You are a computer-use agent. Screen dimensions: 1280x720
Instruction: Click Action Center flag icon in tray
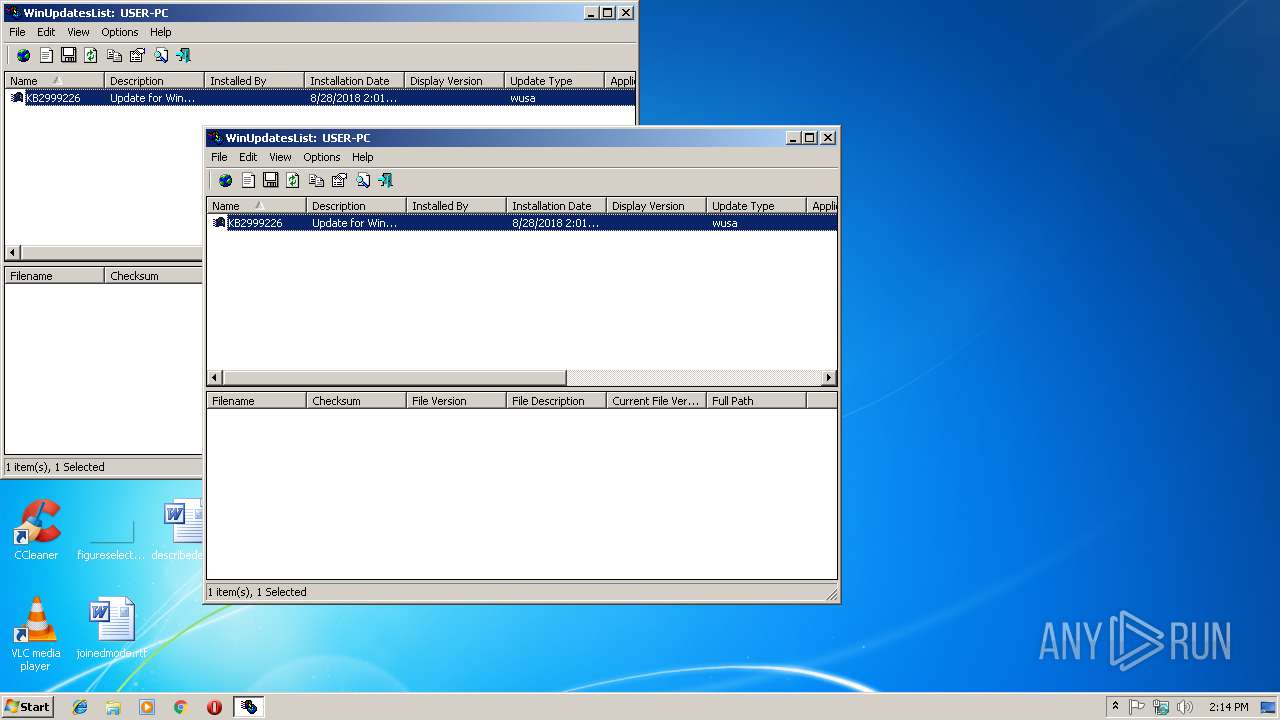coord(1137,707)
